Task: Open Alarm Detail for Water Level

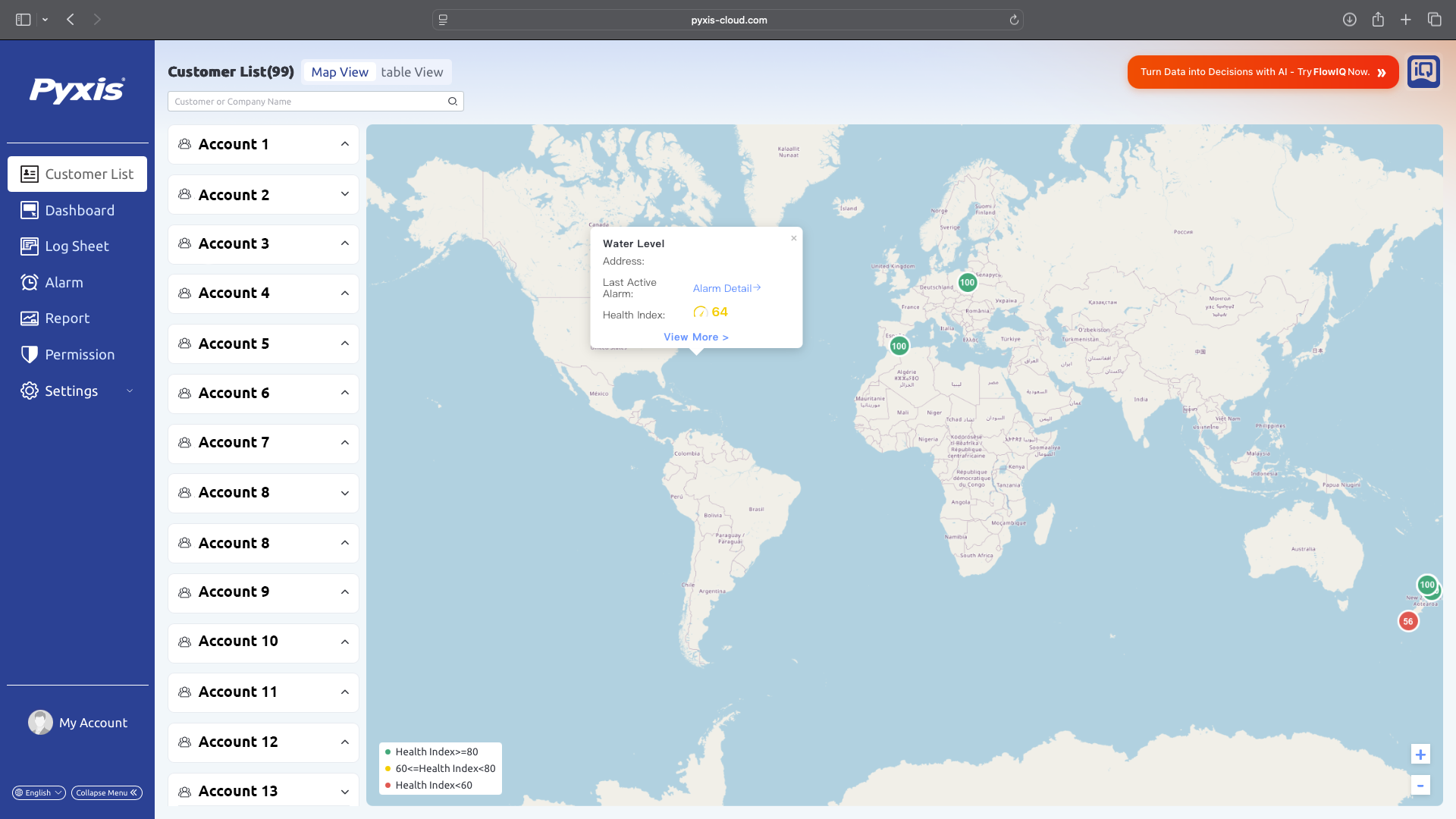Action: click(x=726, y=288)
